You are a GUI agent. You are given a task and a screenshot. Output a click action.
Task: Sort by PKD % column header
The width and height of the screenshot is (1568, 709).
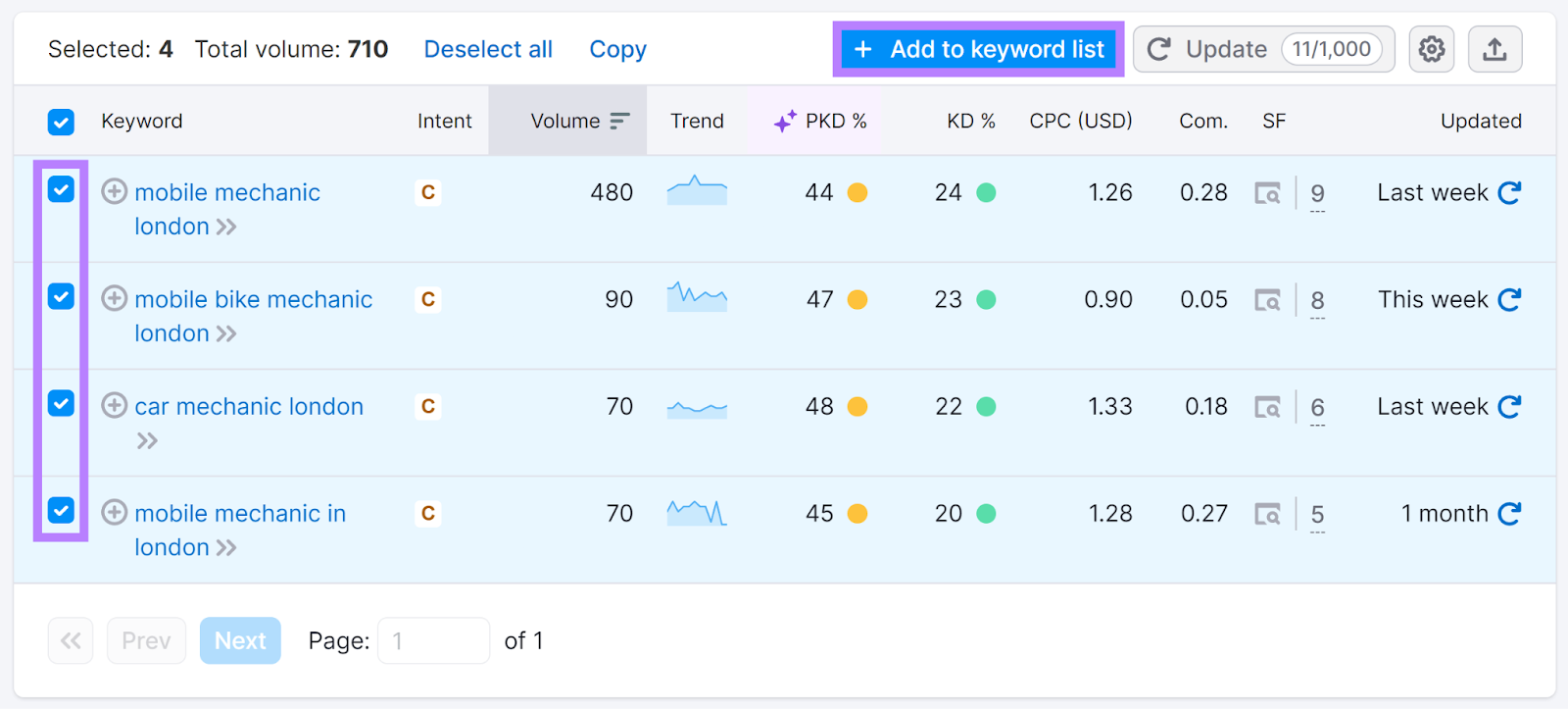click(x=834, y=122)
